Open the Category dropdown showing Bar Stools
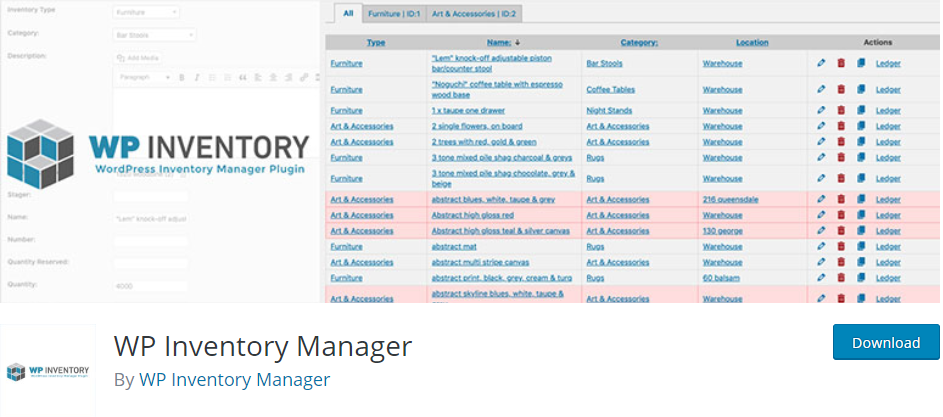943x417 pixels. point(155,35)
